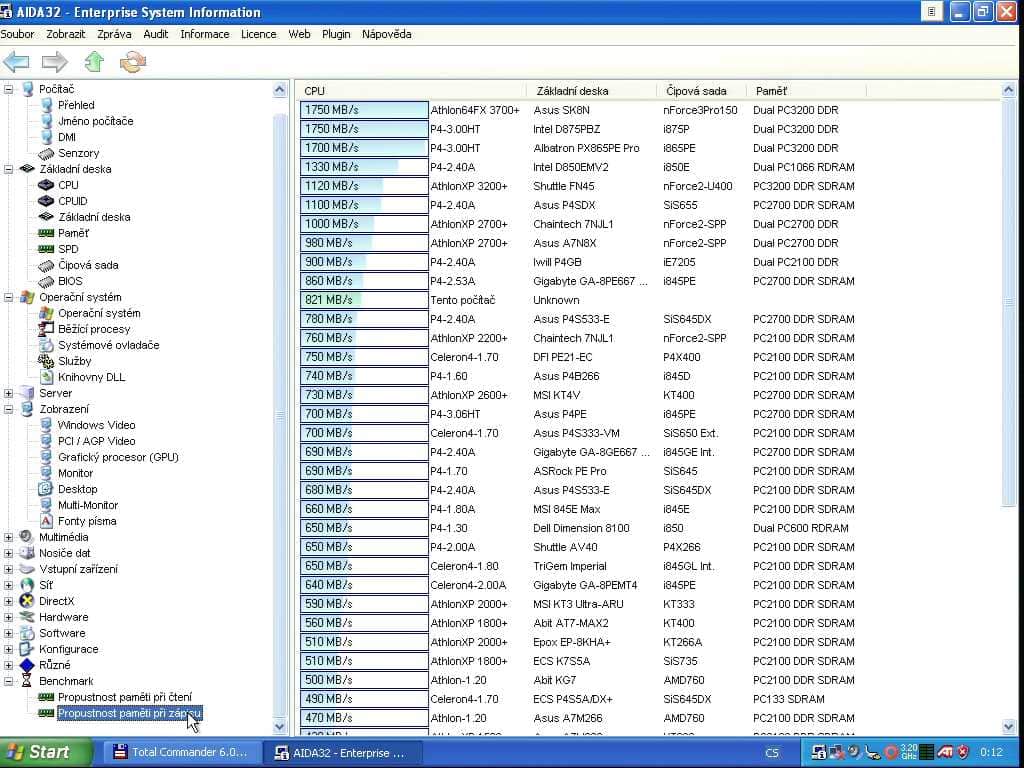
Task: Select the Jméno počítače tree item
Action: point(95,121)
